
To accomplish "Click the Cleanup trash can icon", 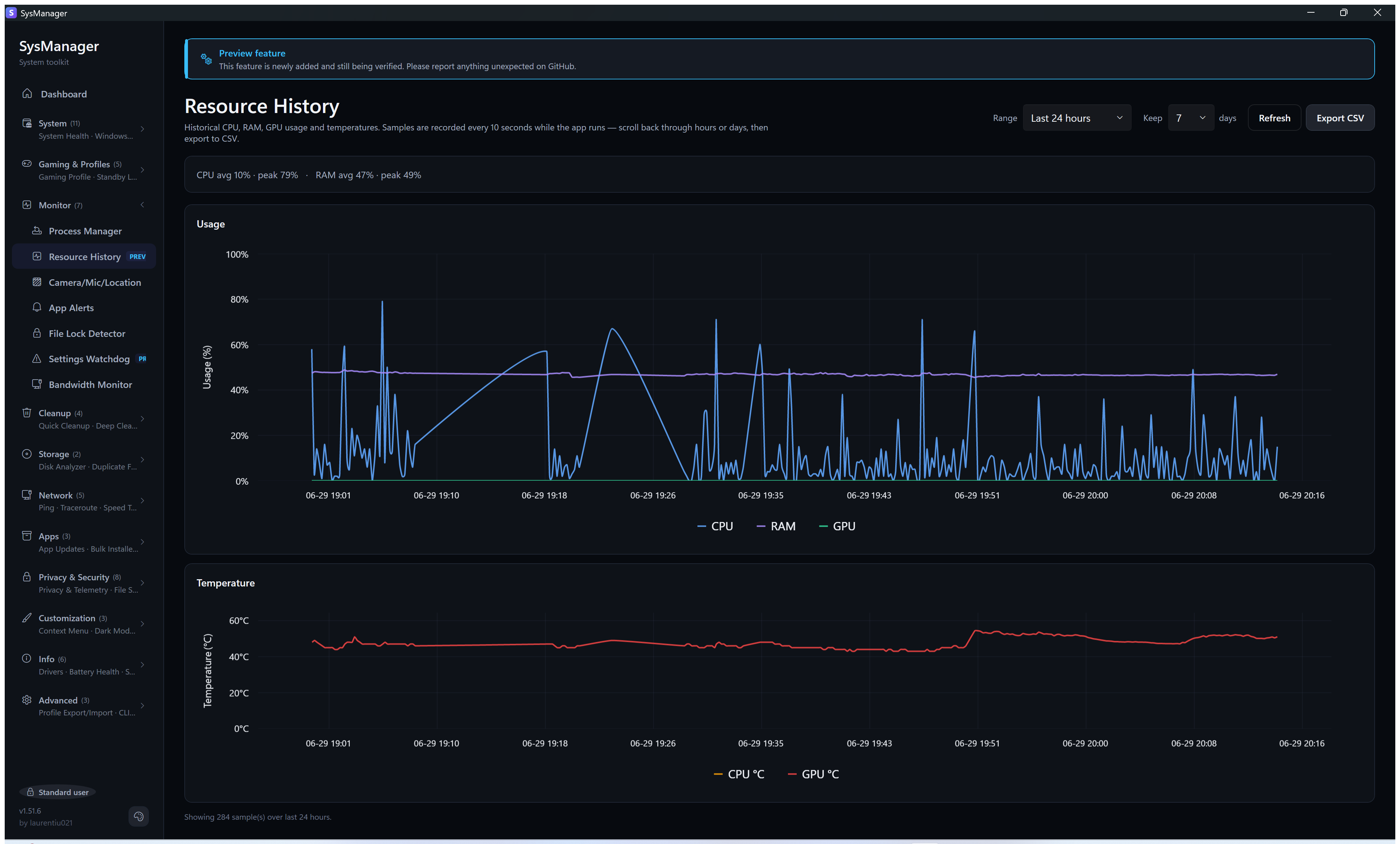I will point(27,412).
